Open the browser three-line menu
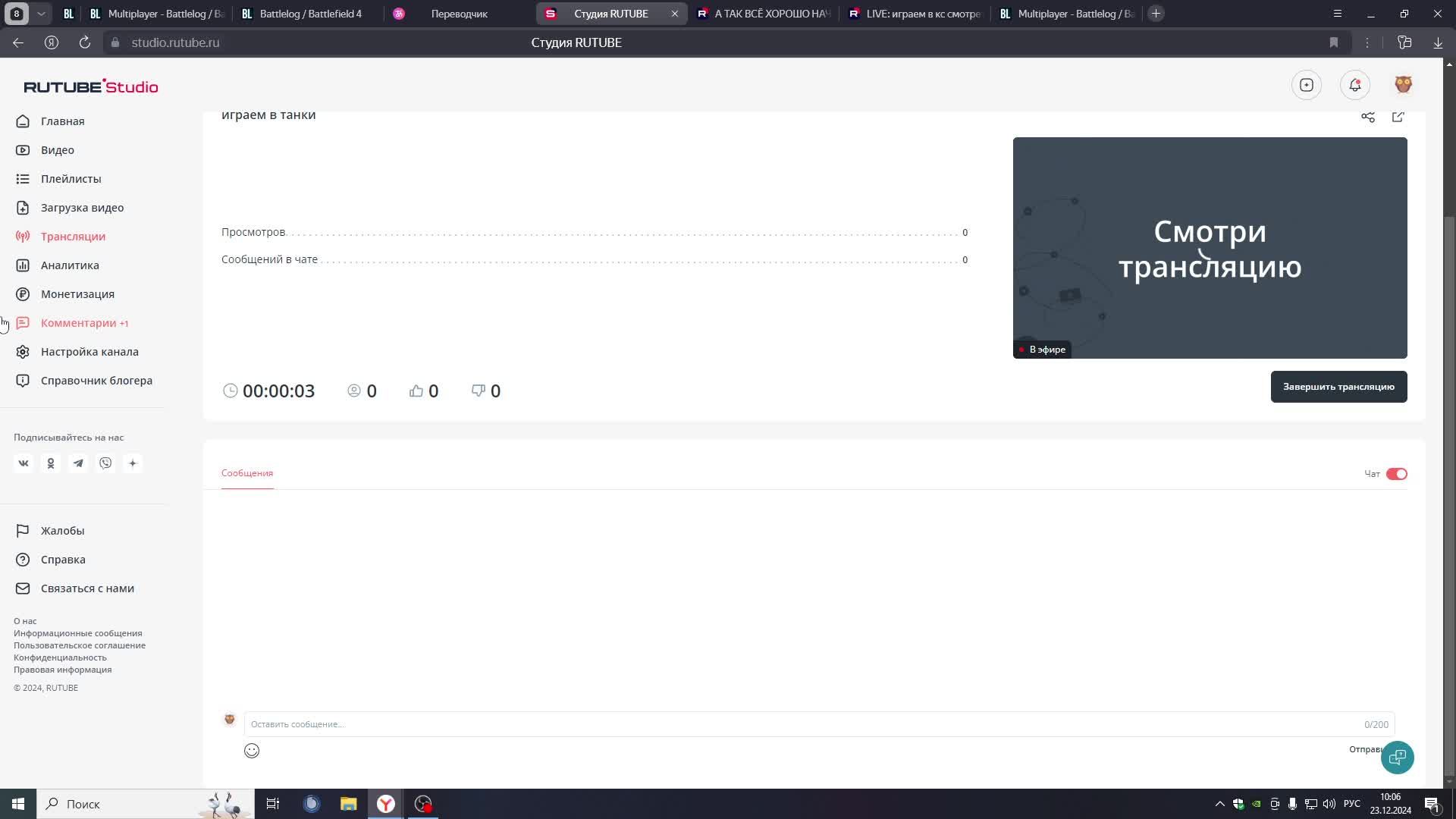The width and height of the screenshot is (1456, 819). coord(1337,14)
